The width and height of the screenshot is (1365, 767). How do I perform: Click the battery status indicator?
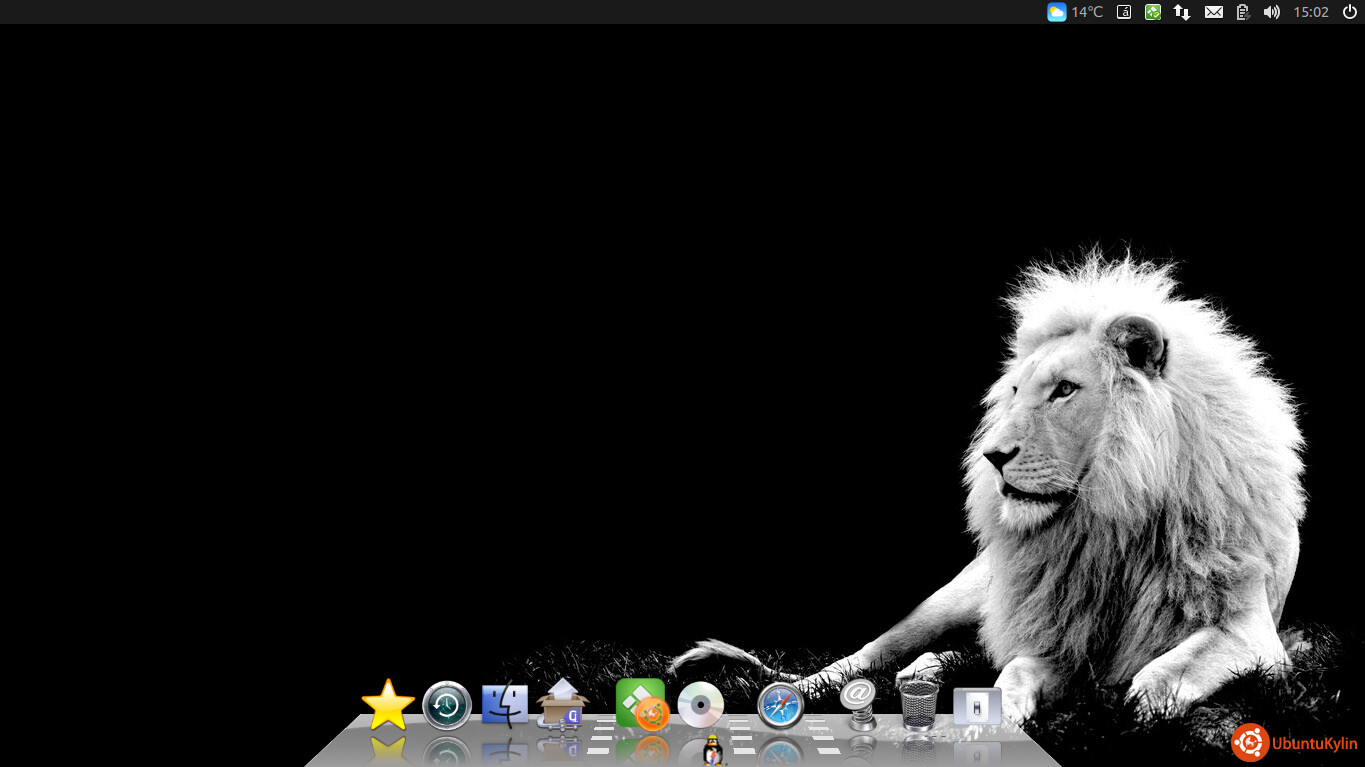1242,12
